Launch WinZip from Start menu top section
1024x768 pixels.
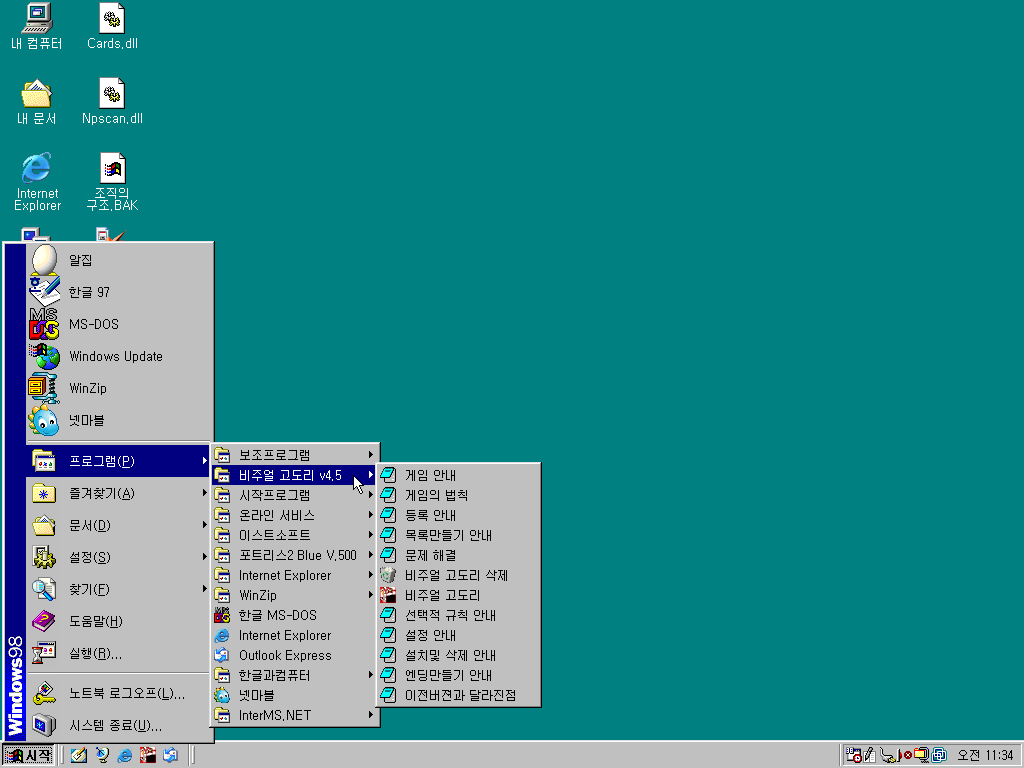point(120,388)
